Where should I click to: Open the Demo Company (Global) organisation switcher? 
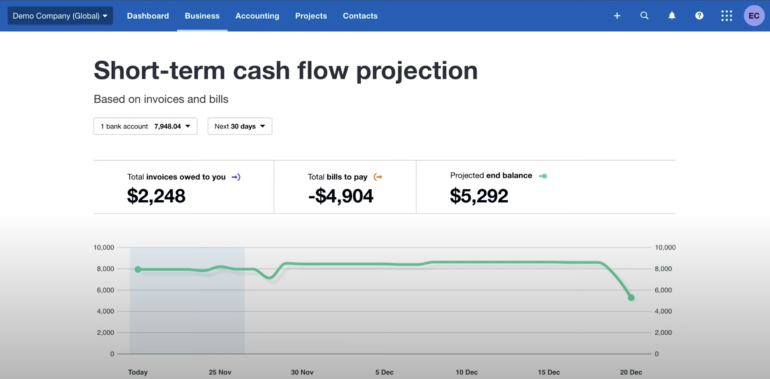point(60,16)
